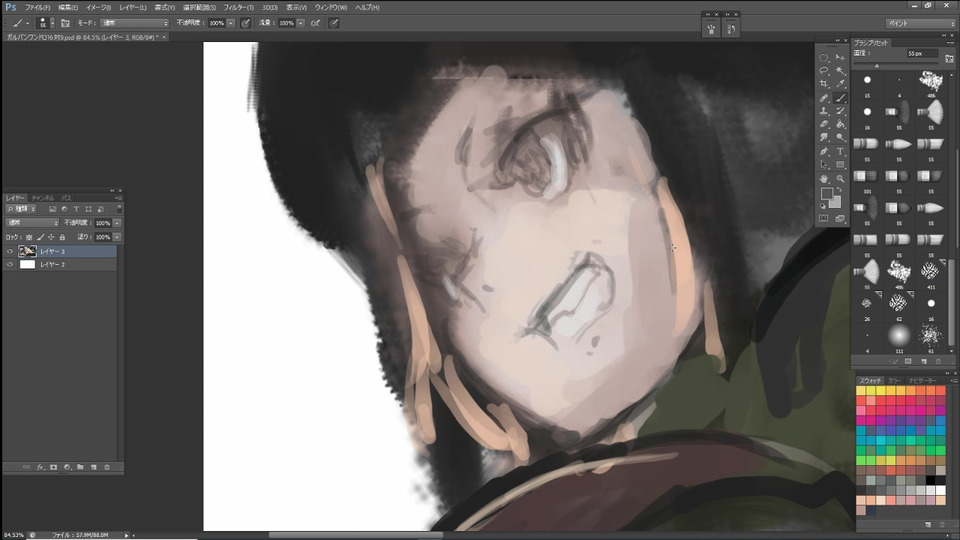This screenshot has height=540, width=960.
Task: Add a layer style via fx icon
Action: (40, 467)
